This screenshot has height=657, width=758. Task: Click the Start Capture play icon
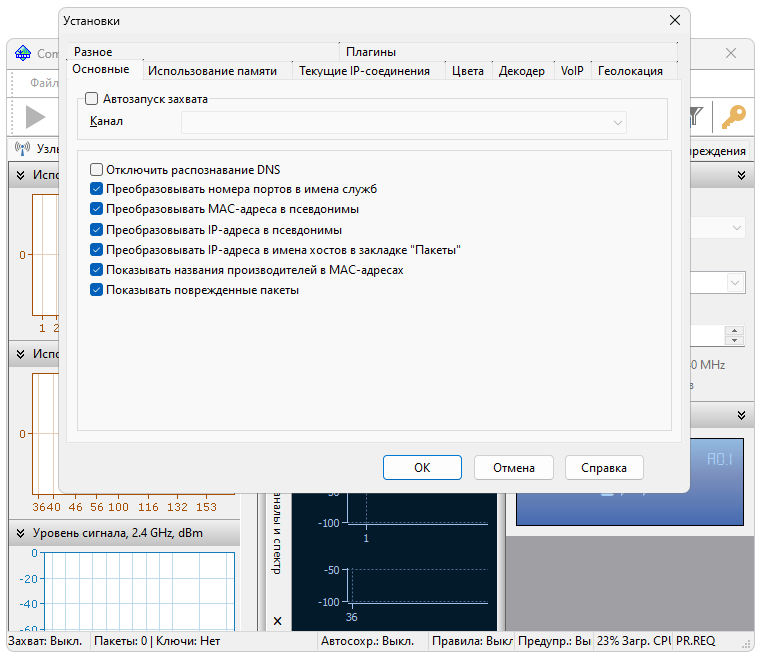pos(36,117)
